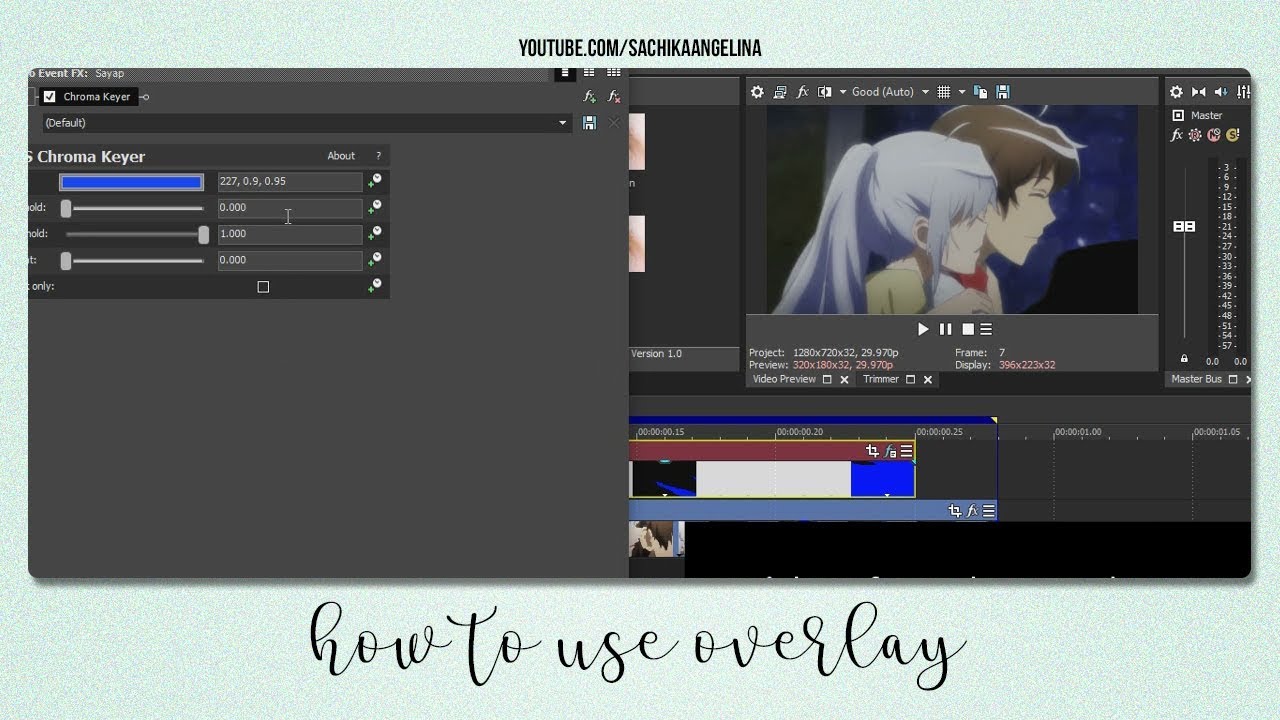Open Master Bus audio properties gear
This screenshot has height=720, width=1280.
point(1176,92)
